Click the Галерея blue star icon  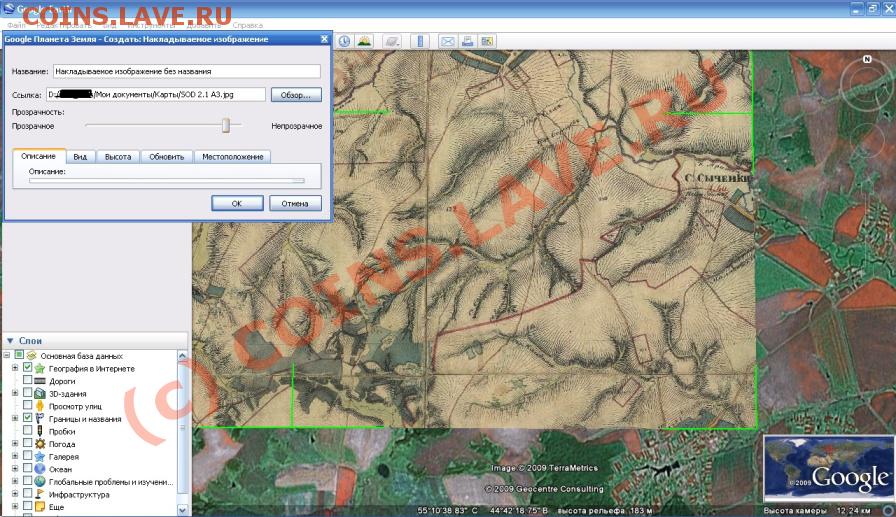(39, 456)
